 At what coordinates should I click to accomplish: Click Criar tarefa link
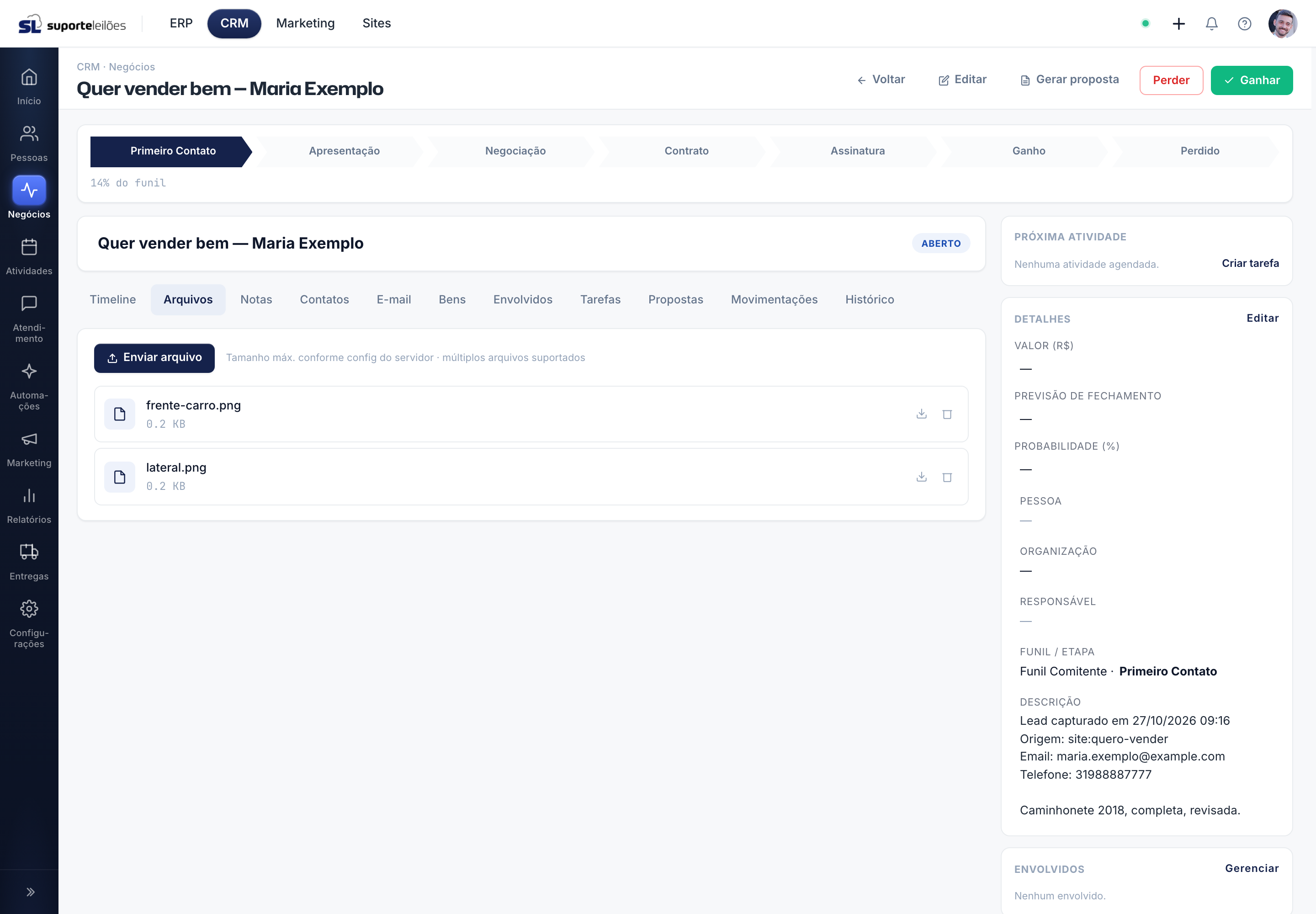(1250, 263)
